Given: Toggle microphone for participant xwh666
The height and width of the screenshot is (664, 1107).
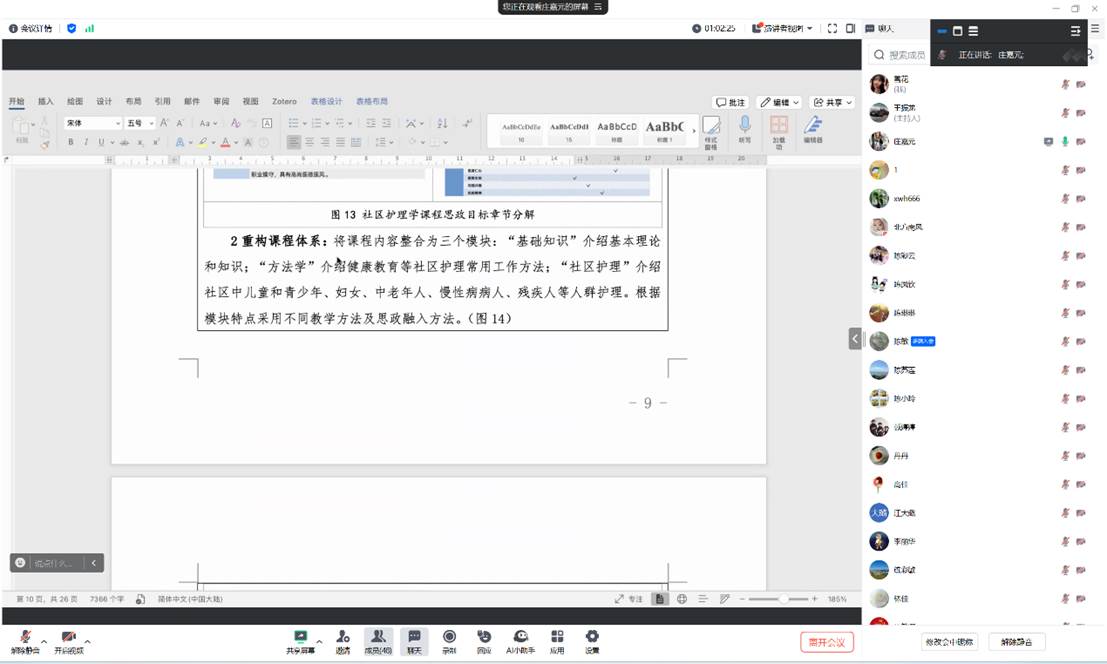Looking at the screenshot, I should [1065, 198].
